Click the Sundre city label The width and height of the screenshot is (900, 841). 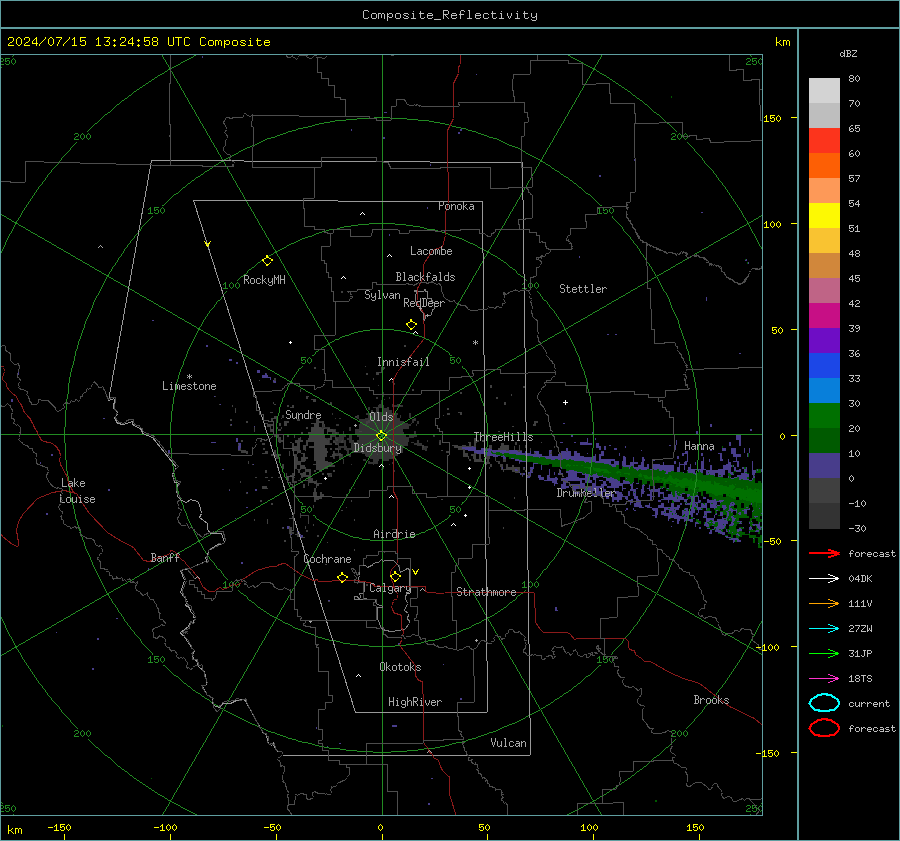pos(303,415)
